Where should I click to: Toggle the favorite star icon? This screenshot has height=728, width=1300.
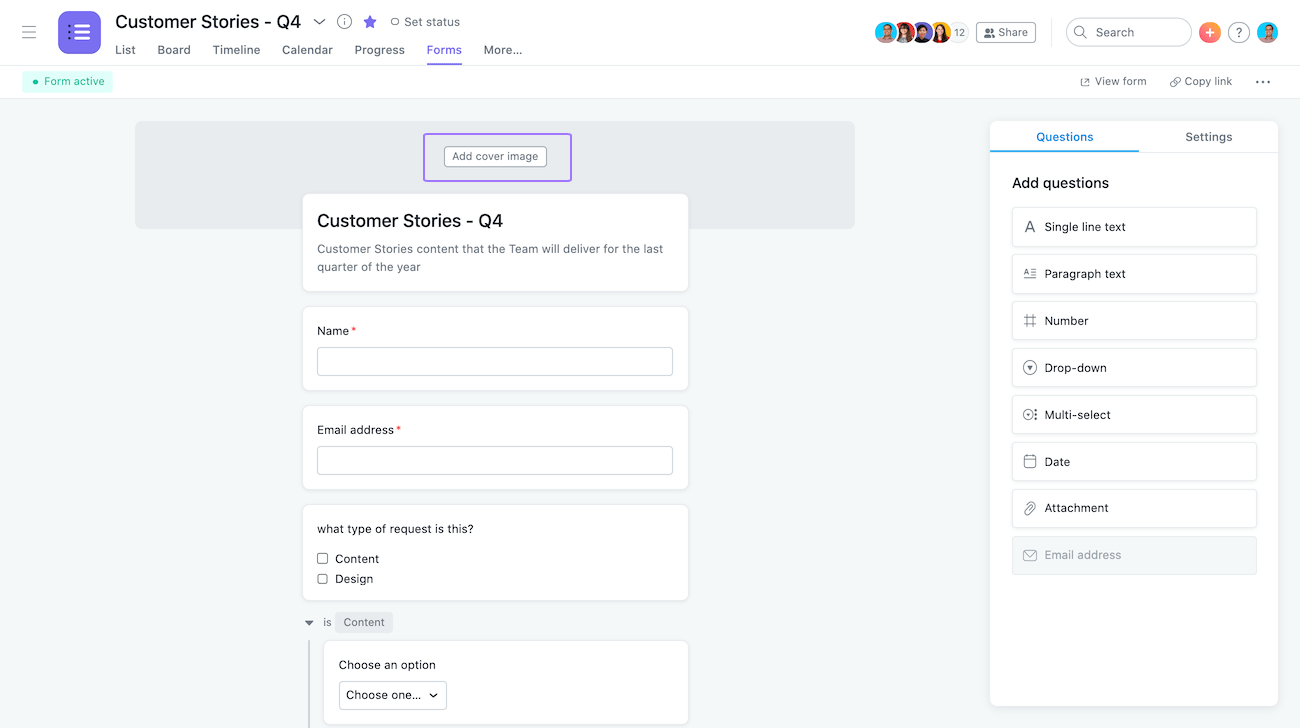[370, 22]
